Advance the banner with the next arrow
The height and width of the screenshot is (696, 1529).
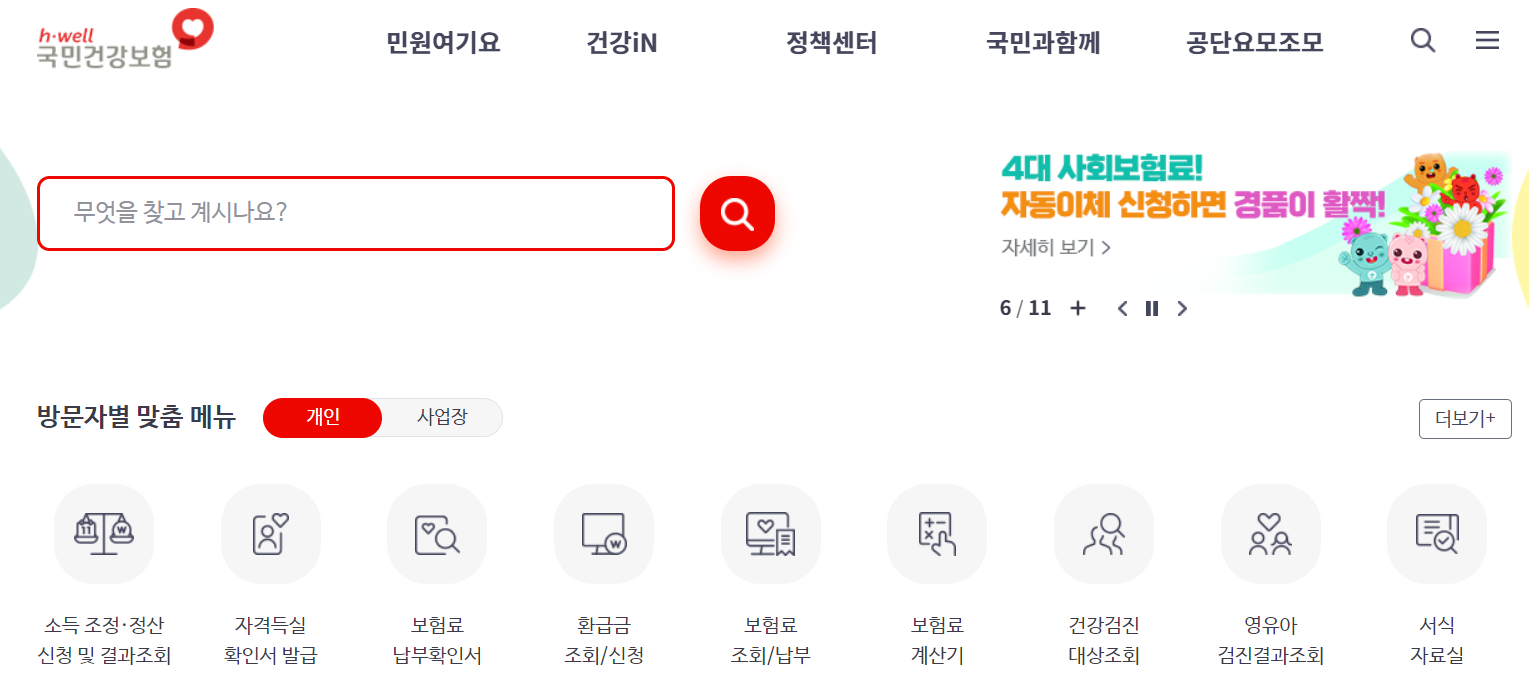point(1182,308)
